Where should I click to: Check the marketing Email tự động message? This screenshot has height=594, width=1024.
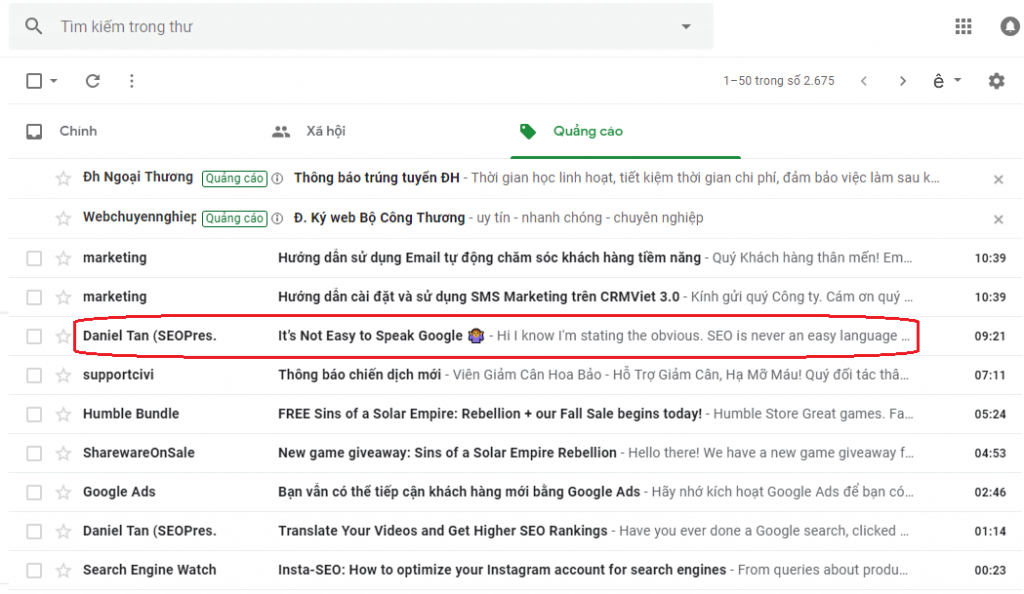pyautogui.click(x=34, y=258)
